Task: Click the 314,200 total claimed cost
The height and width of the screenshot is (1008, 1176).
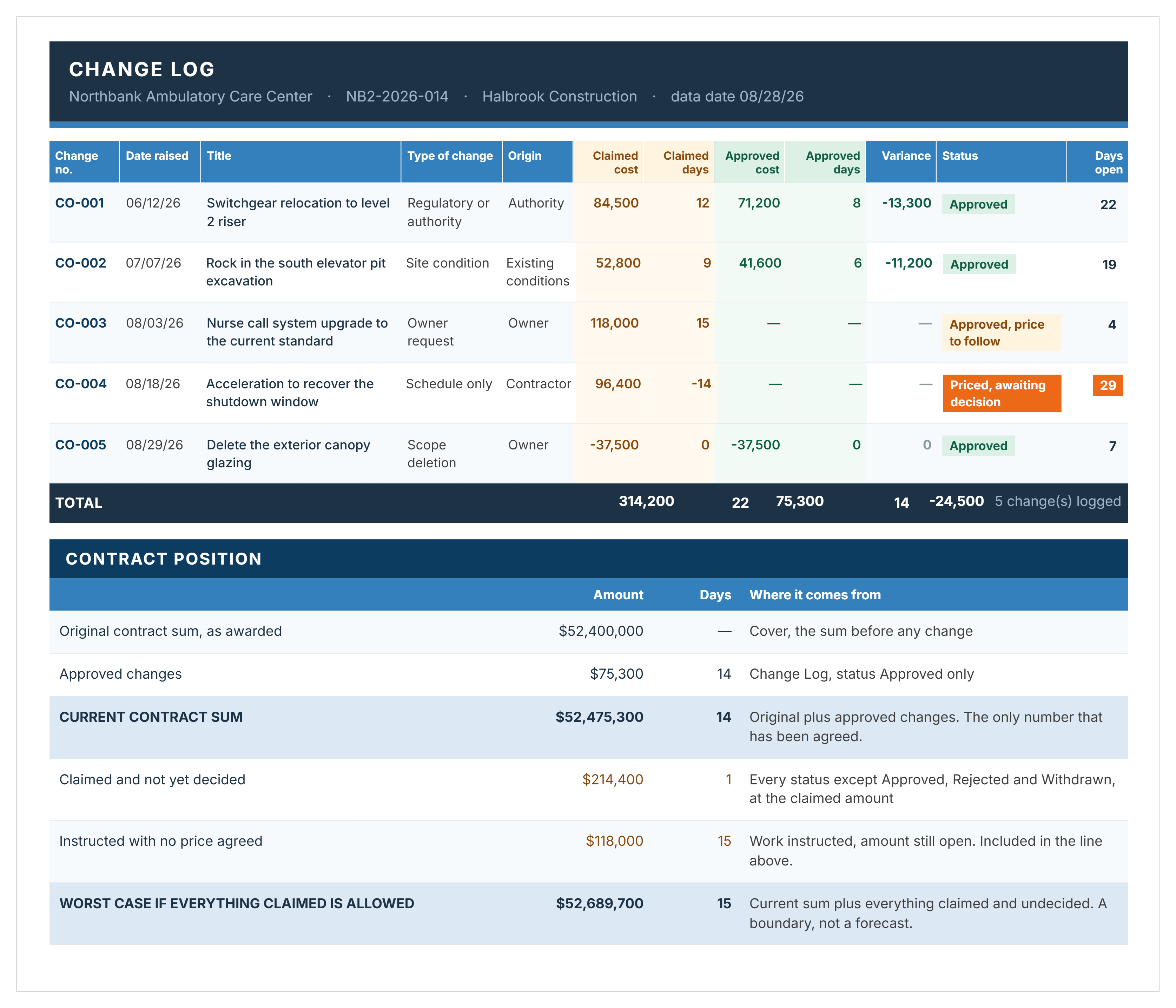Action: [x=647, y=501]
